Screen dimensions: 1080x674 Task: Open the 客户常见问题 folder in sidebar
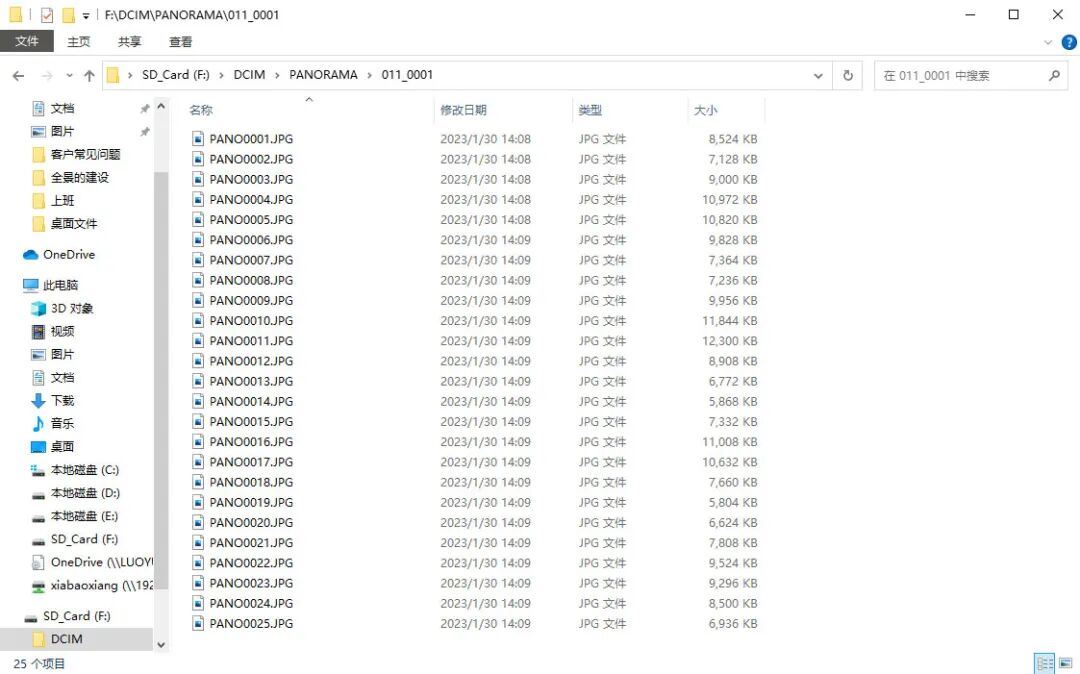85,154
